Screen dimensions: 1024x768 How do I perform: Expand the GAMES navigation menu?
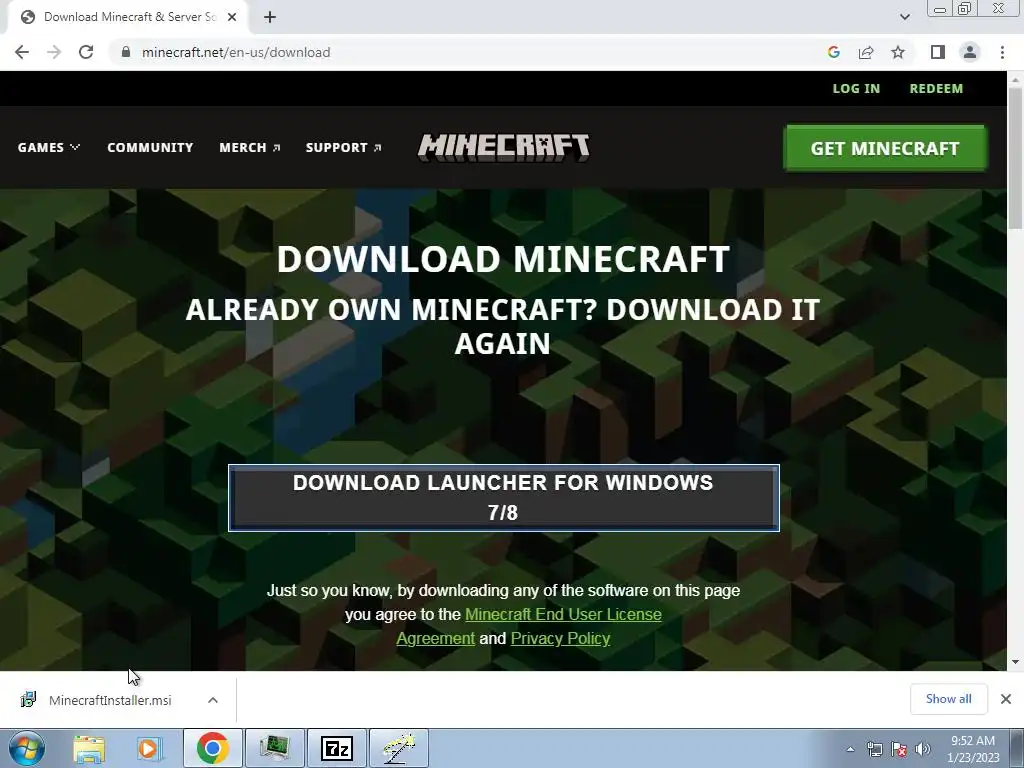click(x=49, y=148)
